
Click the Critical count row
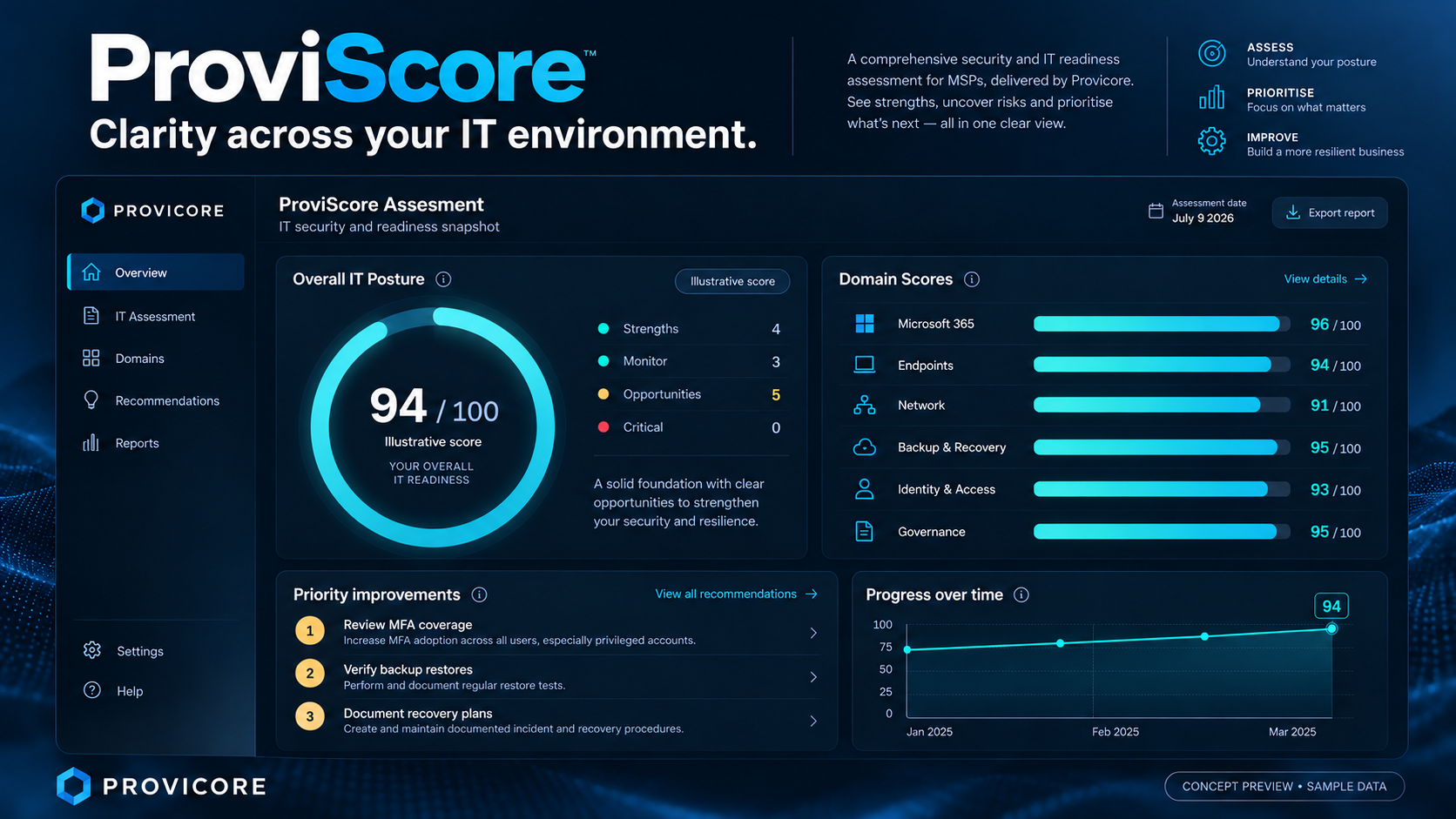click(691, 427)
